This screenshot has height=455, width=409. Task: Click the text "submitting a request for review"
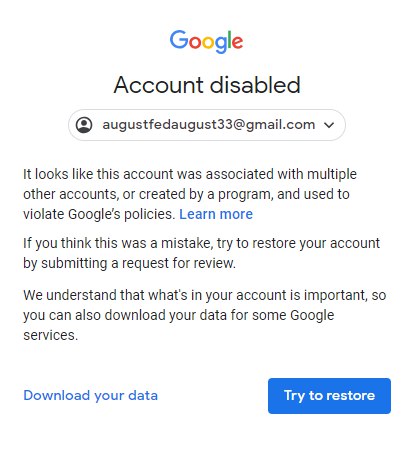coord(138,263)
